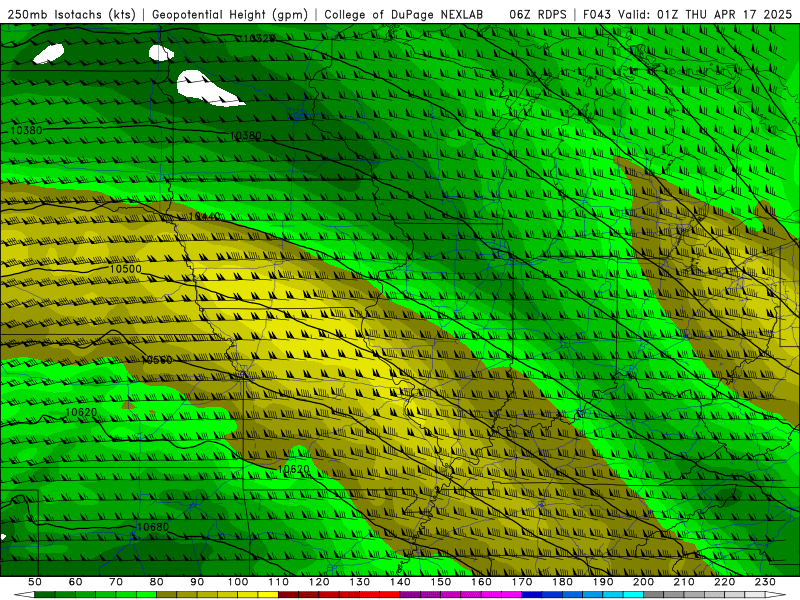Pick the brightest yellow swatch left of 110
800x600 pixels.
click(268, 595)
